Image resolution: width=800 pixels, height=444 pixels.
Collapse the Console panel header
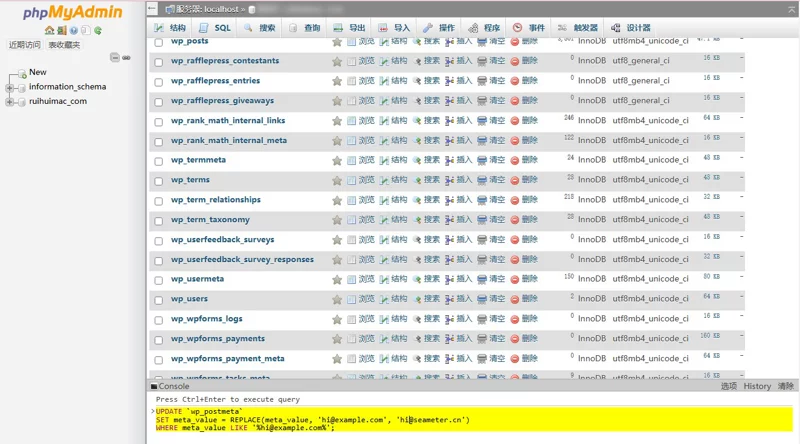170,386
